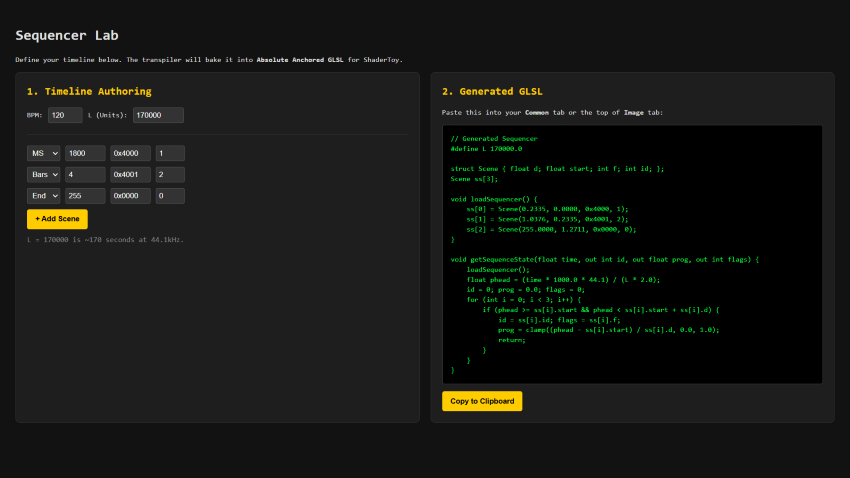This screenshot has height=478, width=850.
Task: Click the '// Generated Sequencer' comment line
Action: [x=494, y=139]
